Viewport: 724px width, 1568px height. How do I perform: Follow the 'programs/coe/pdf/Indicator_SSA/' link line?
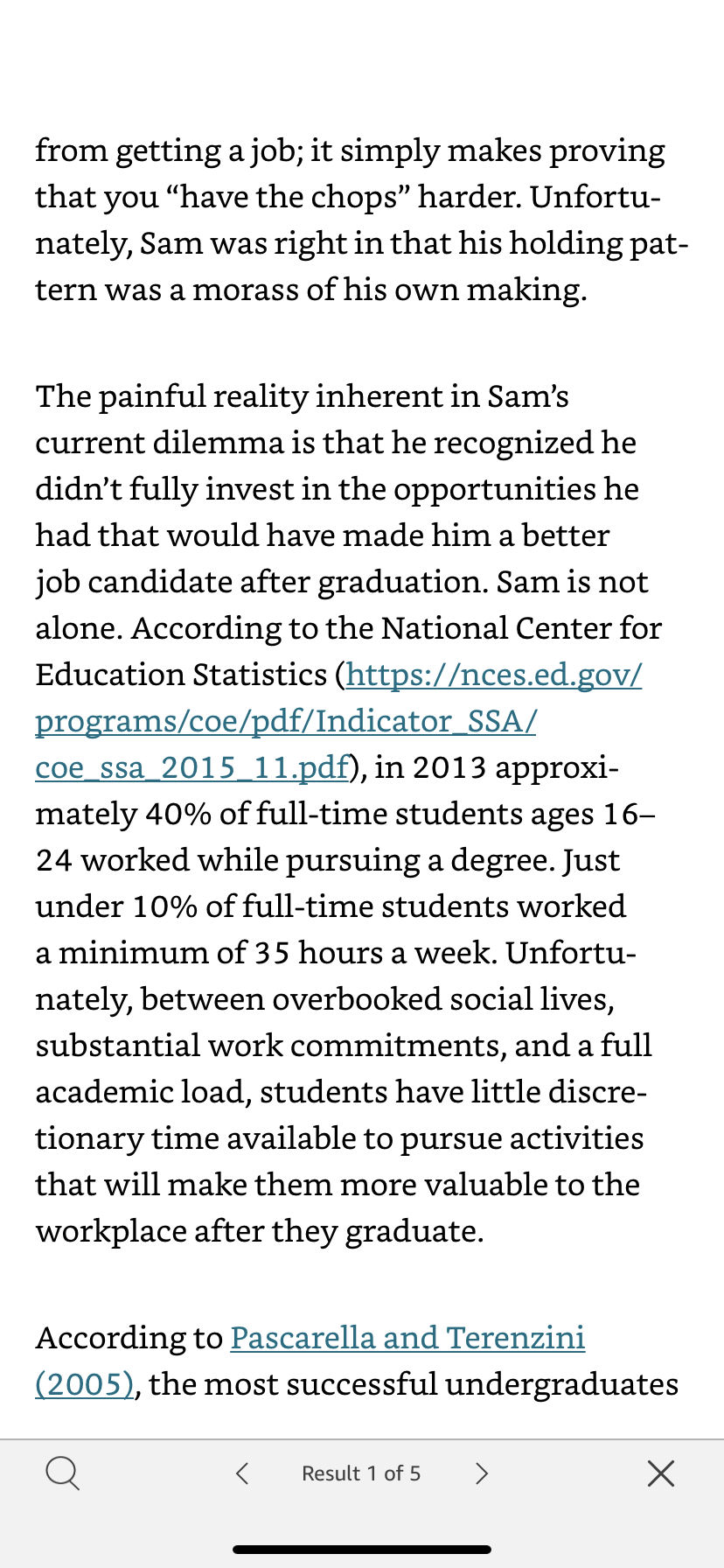pos(286,721)
